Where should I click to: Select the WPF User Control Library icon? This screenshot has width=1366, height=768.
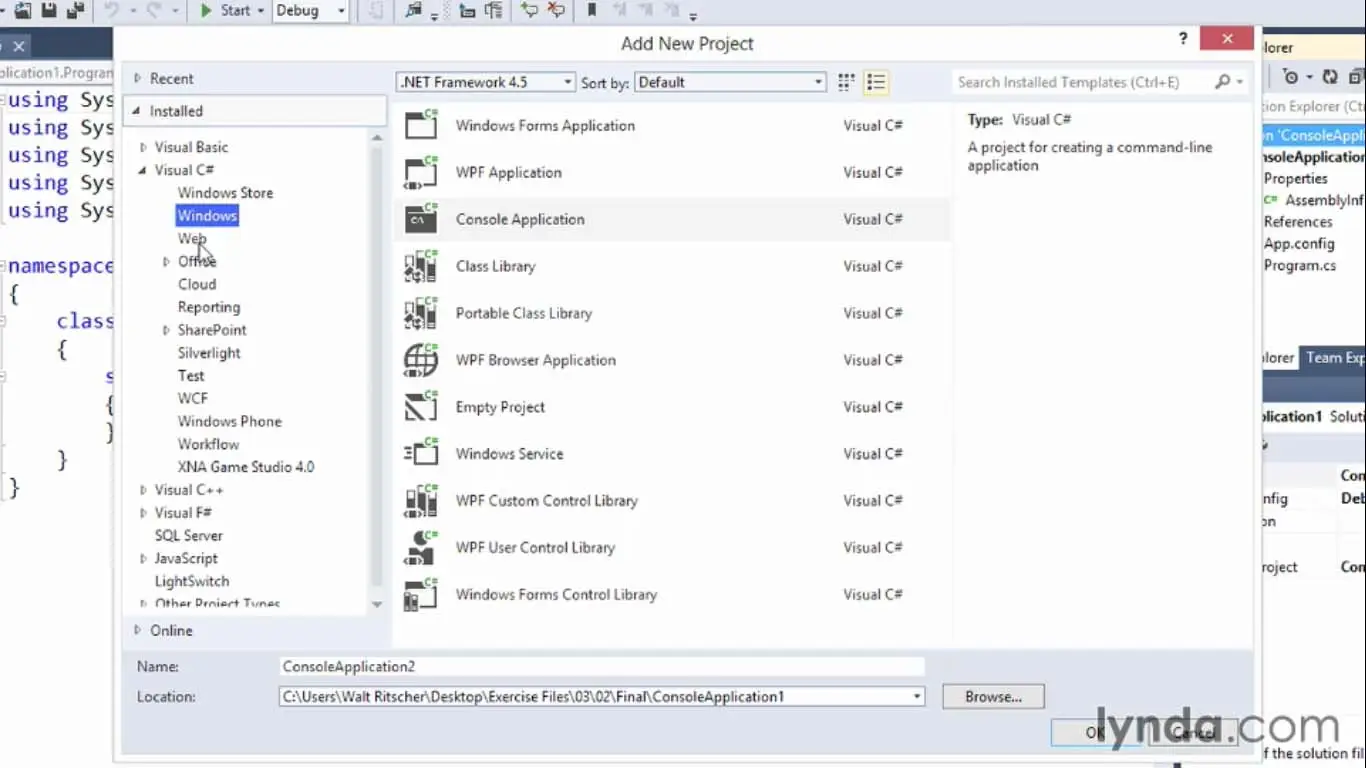pyautogui.click(x=421, y=547)
